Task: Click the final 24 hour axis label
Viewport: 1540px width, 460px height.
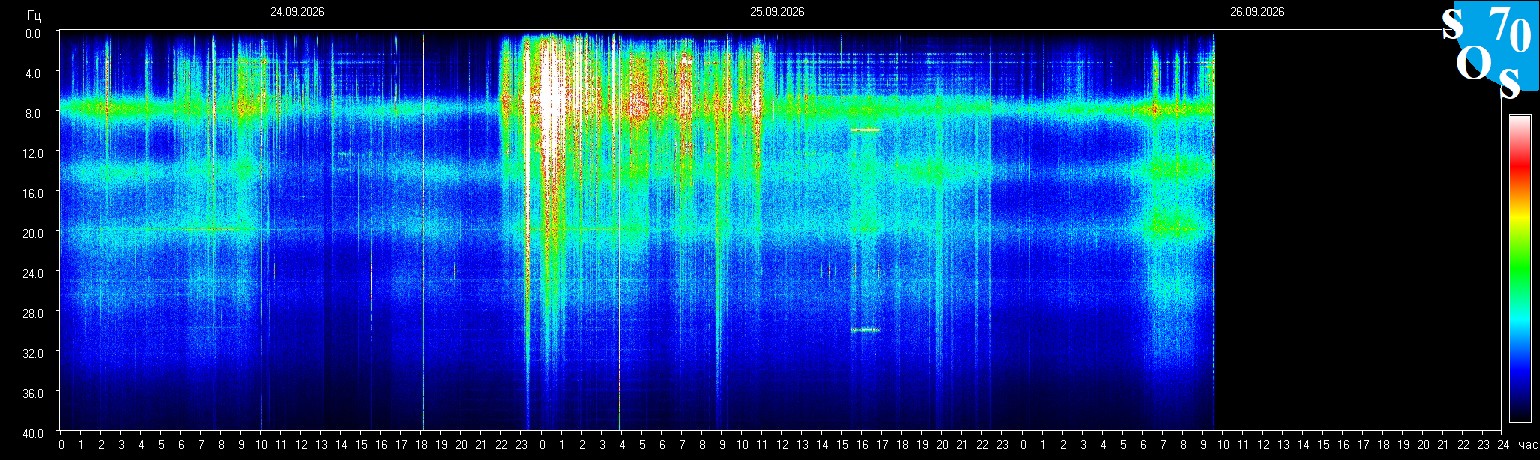Action: coord(1503,444)
